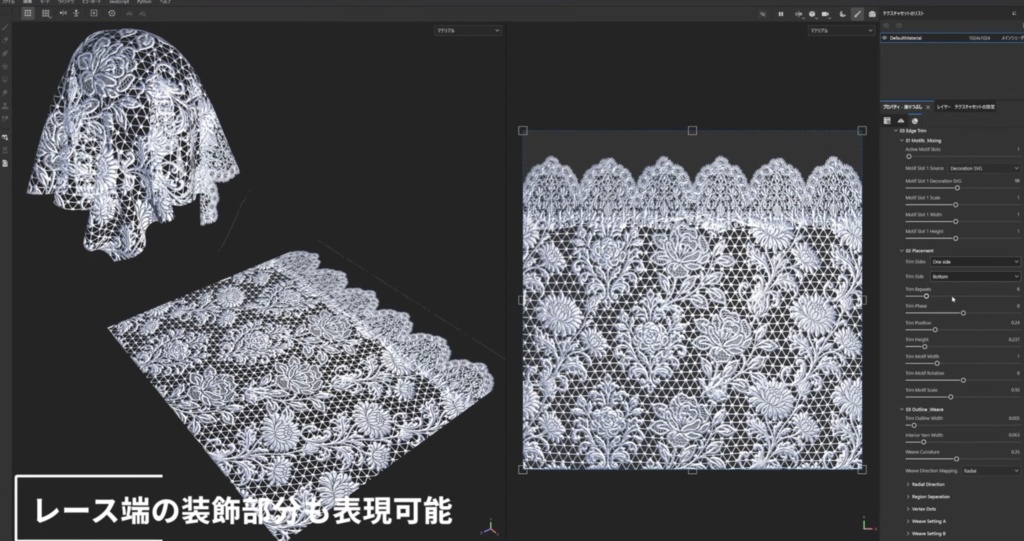Screen dimensions: 1024x541
Task: Collapse the 02 Placement group
Action: coord(902,251)
